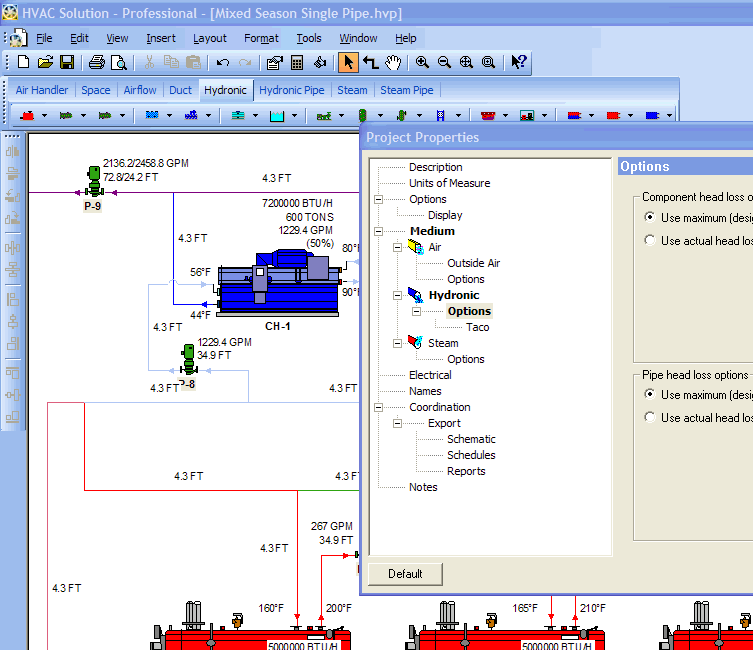Click the blue coil component toolbar icon
The image size is (753, 650).
click(152, 115)
